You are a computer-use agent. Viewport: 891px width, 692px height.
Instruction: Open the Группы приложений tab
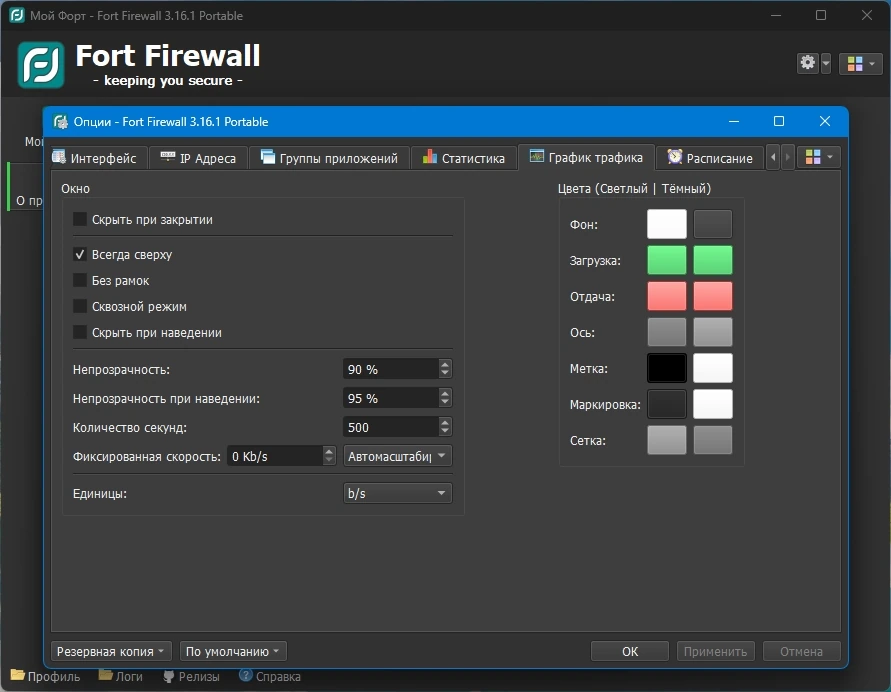tap(329, 158)
